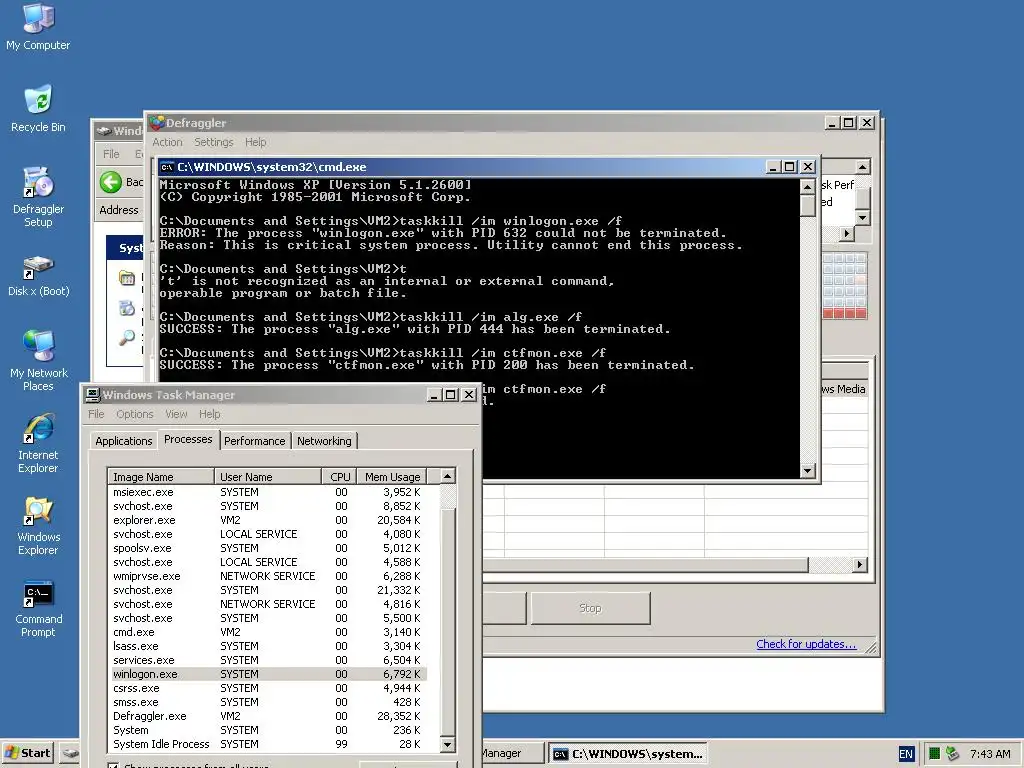
Task: Sort processes by User Name column
Action: pyautogui.click(x=268, y=477)
